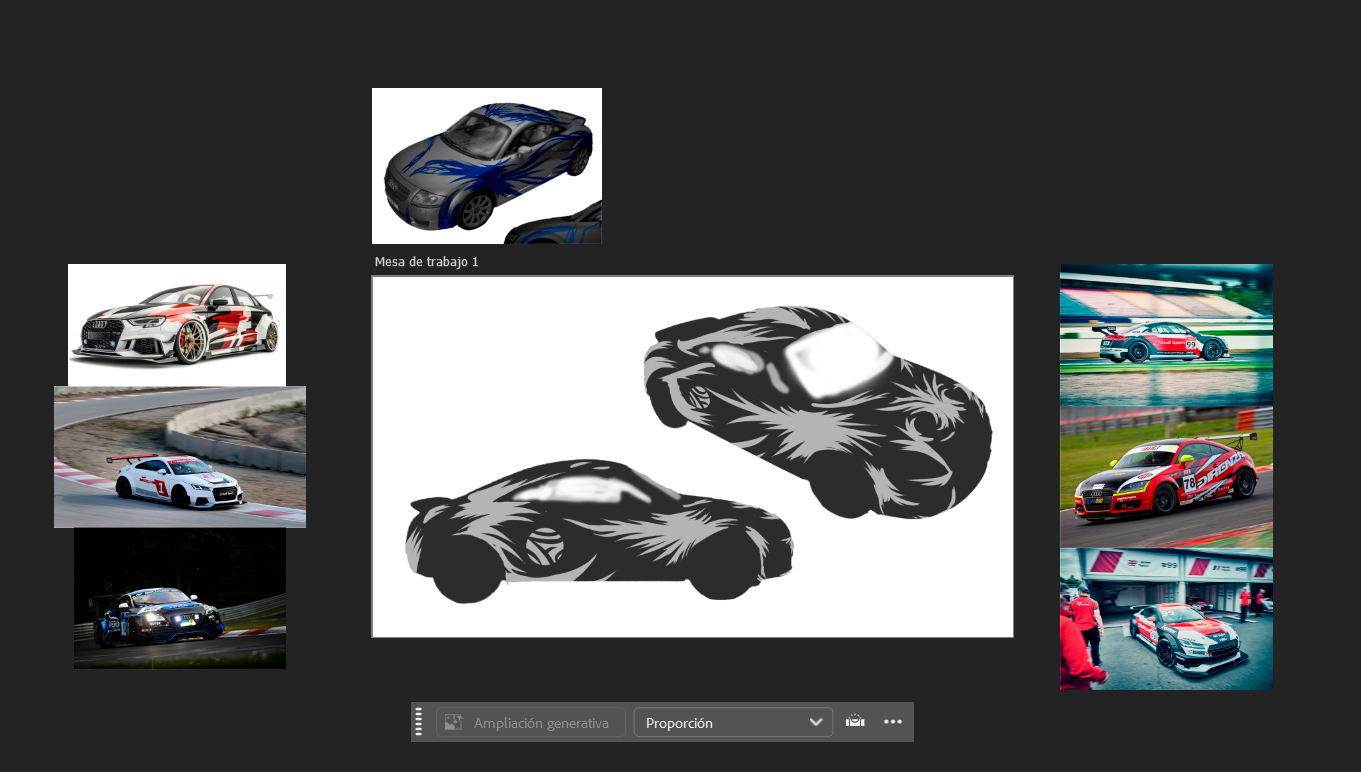Click the number 99 Audi racing photo
Screen dimensions: 1361x772
[x=1166, y=335]
